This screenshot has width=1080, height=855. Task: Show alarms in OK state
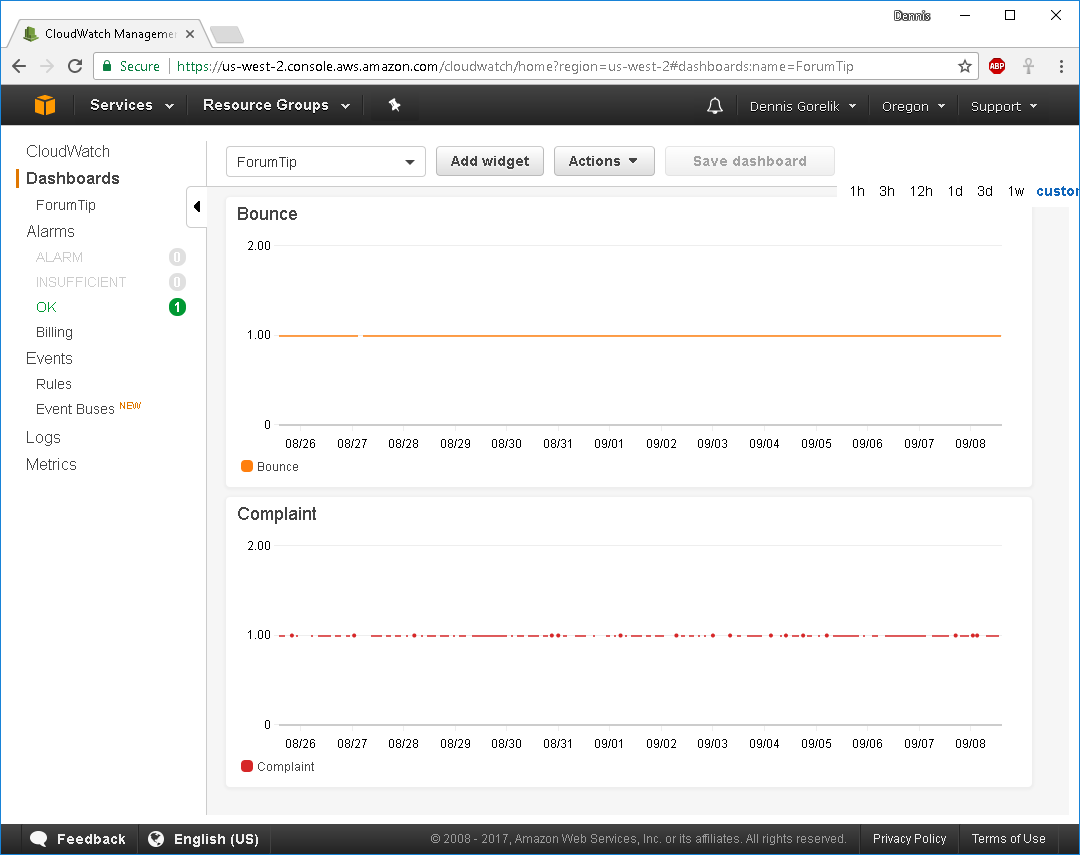46,307
